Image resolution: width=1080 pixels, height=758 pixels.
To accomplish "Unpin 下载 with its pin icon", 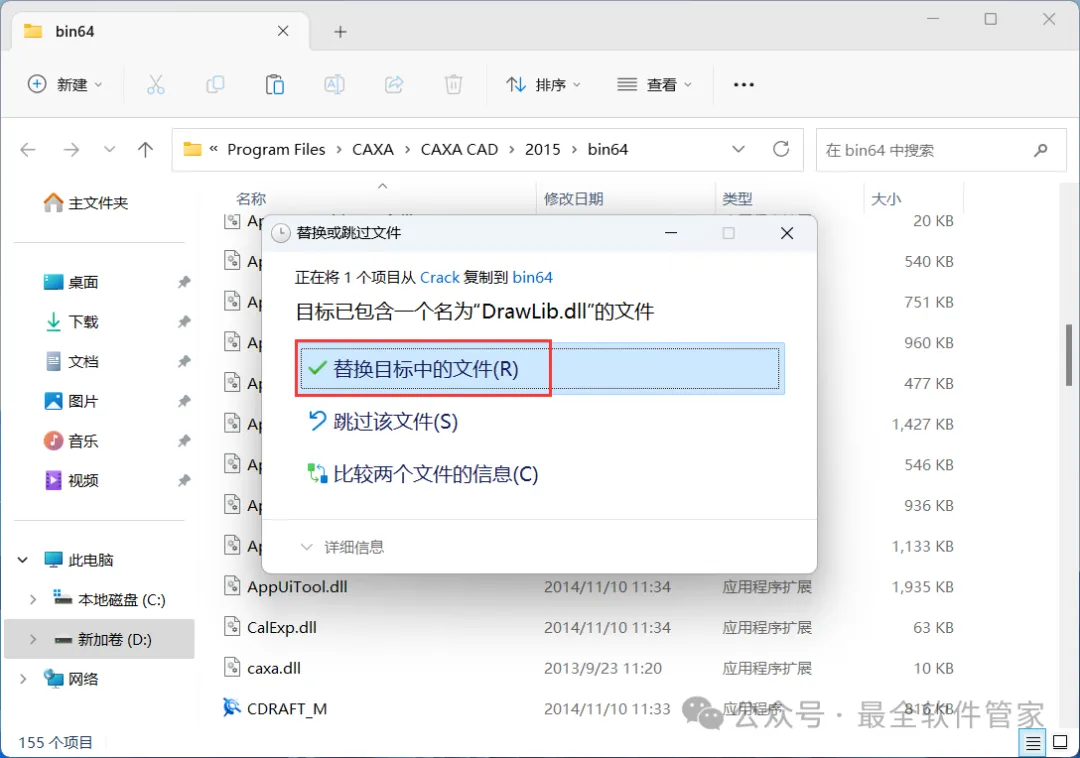I will (x=184, y=322).
